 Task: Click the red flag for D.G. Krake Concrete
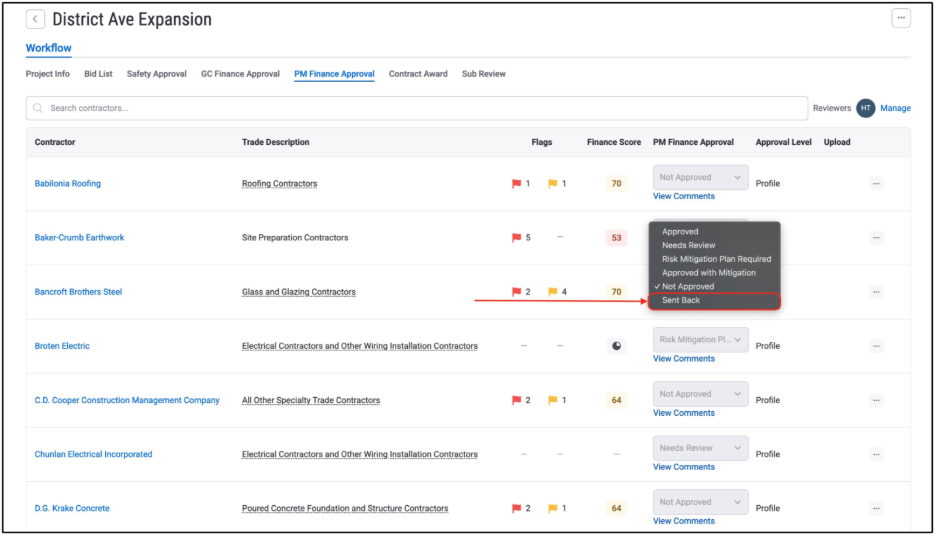pyautogui.click(x=516, y=509)
